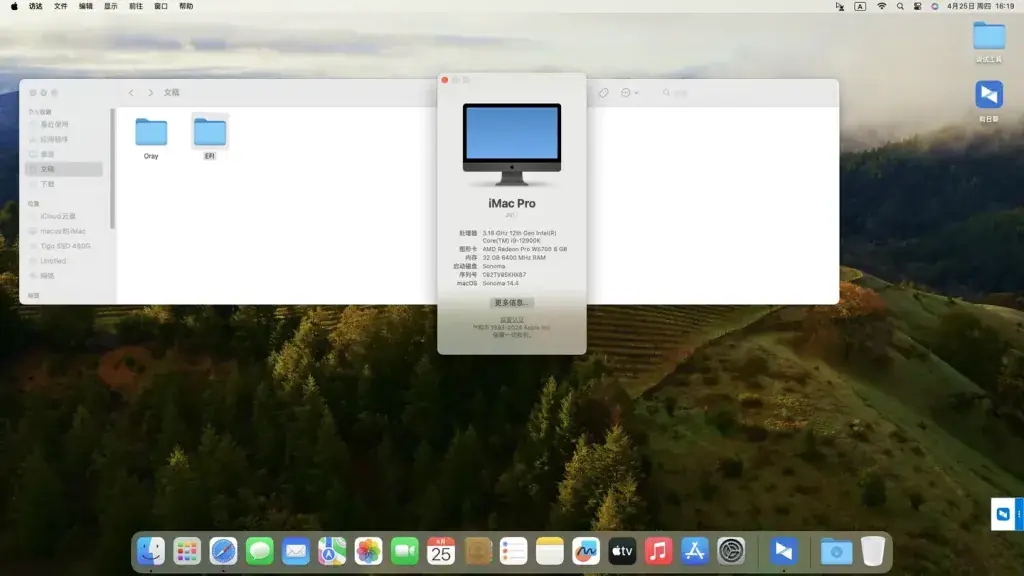The width and height of the screenshot is (1024, 576).
Task: Open the Mail app in the Dock
Action: [x=296, y=551]
